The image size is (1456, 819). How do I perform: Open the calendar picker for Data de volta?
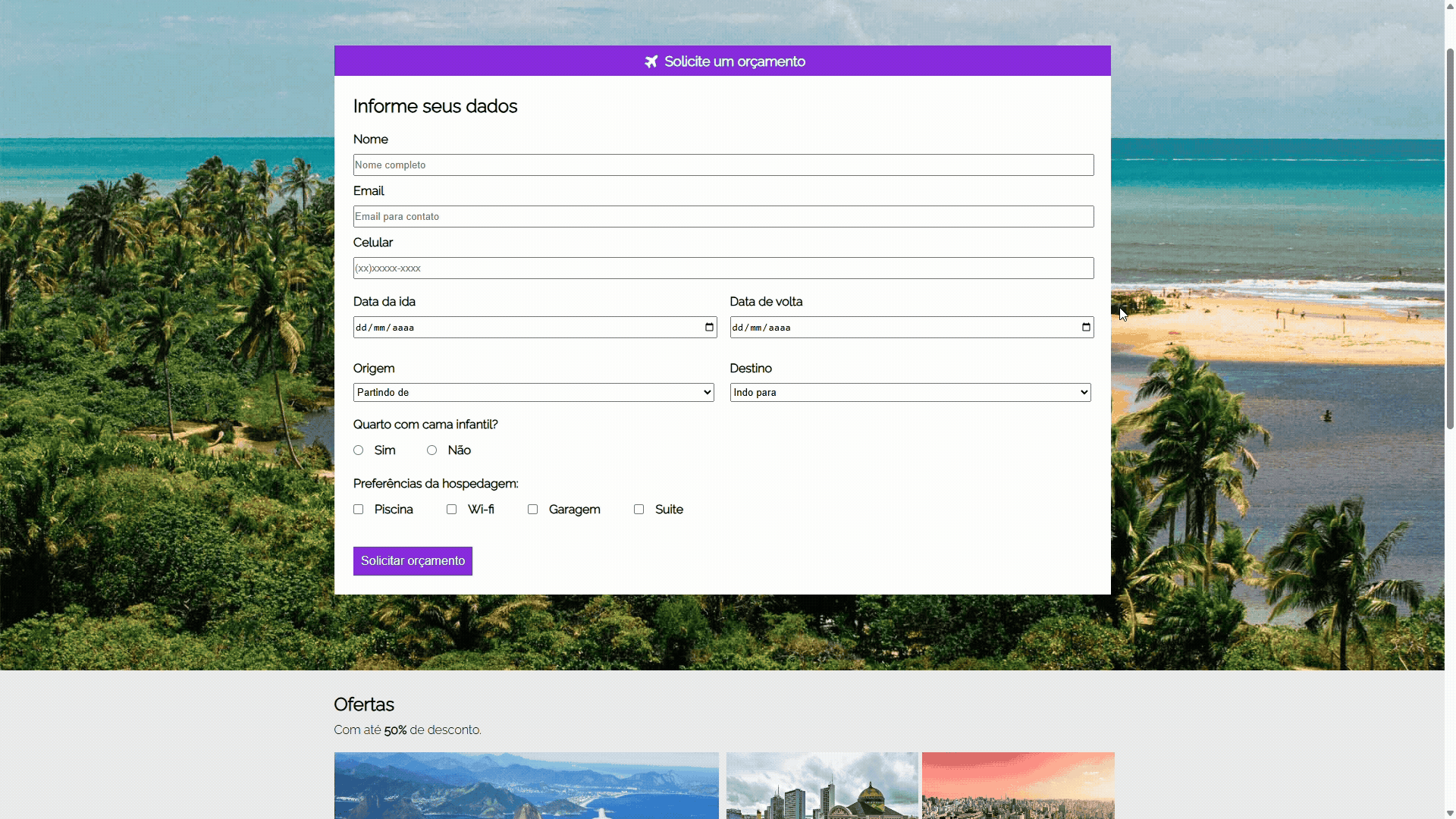[1086, 328]
